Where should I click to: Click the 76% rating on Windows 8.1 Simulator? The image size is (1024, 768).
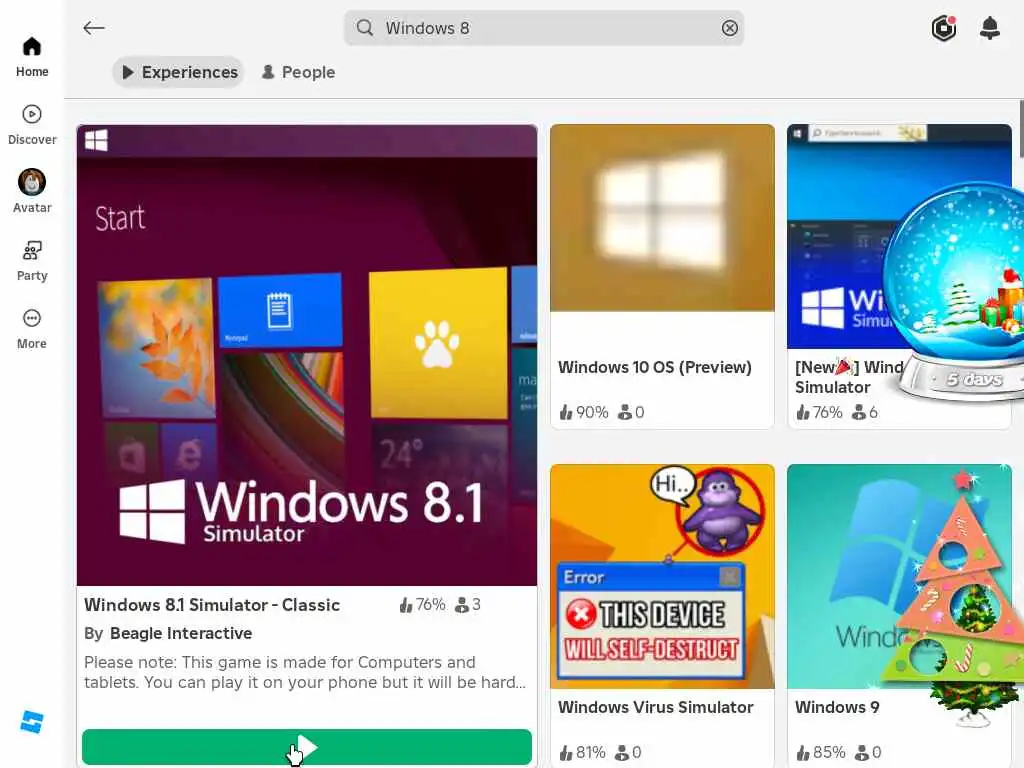pyautogui.click(x=423, y=605)
